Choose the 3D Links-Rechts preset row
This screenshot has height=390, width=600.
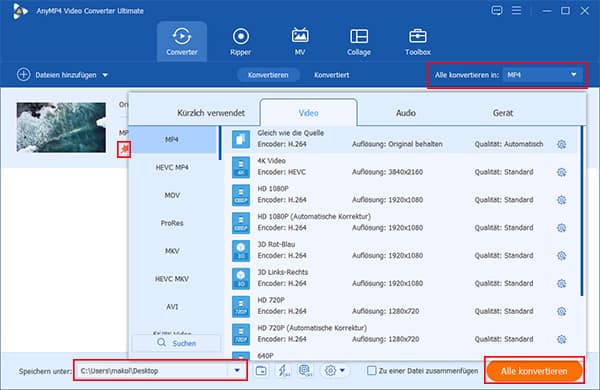(x=400, y=278)
